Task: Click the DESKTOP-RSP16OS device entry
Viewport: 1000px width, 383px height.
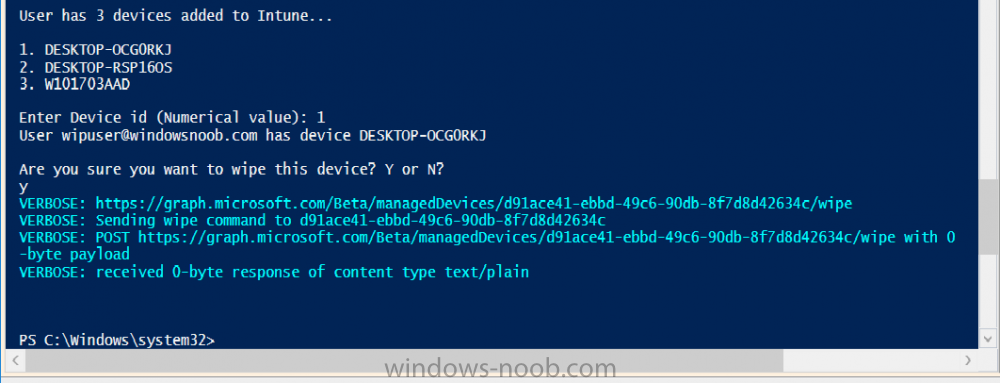Action: click(x=108, y=66)
